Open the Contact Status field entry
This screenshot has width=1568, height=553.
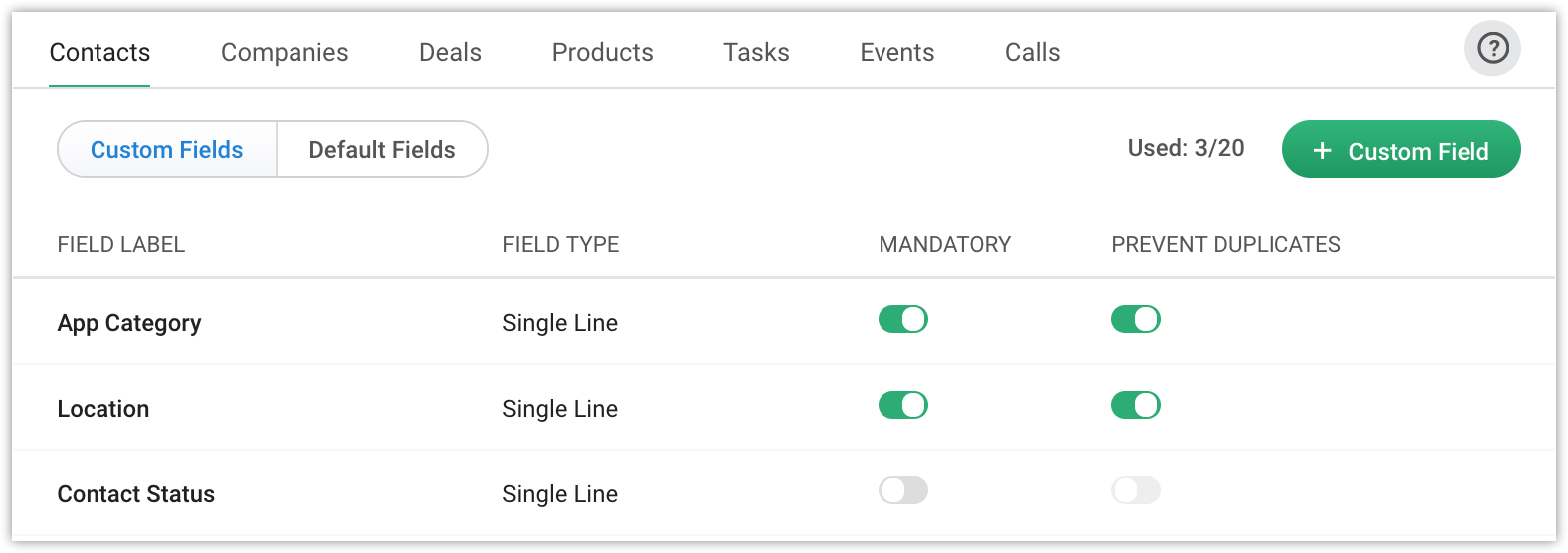[136, 494]
